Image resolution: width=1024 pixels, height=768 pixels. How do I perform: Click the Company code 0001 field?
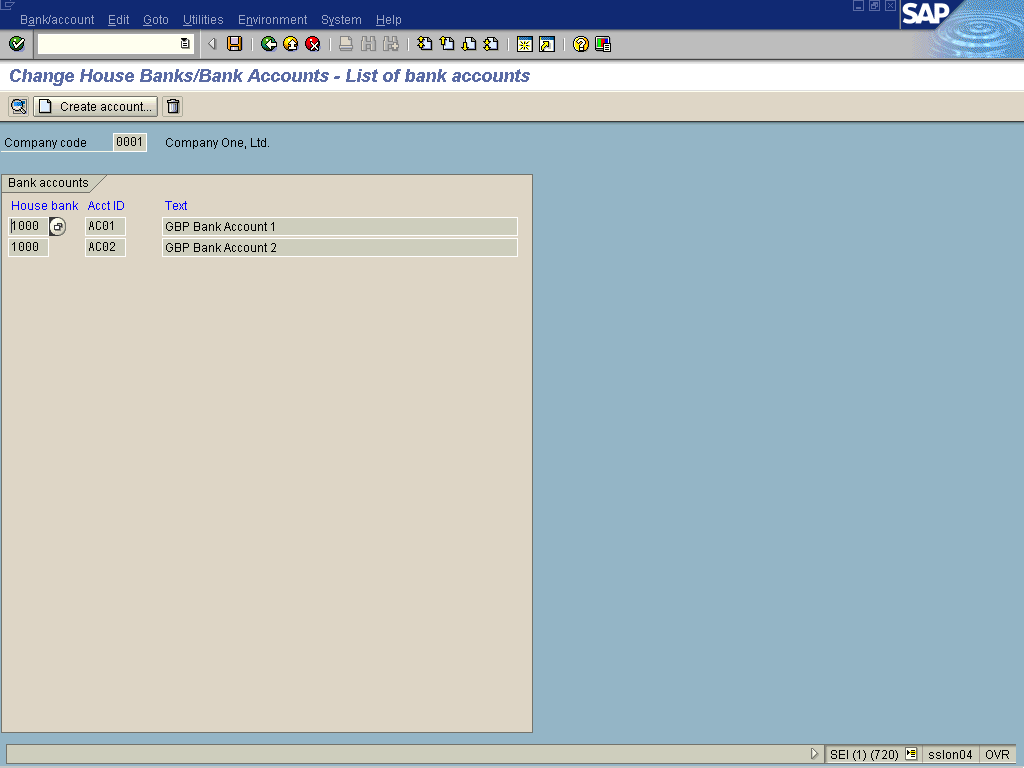point(129,142)
